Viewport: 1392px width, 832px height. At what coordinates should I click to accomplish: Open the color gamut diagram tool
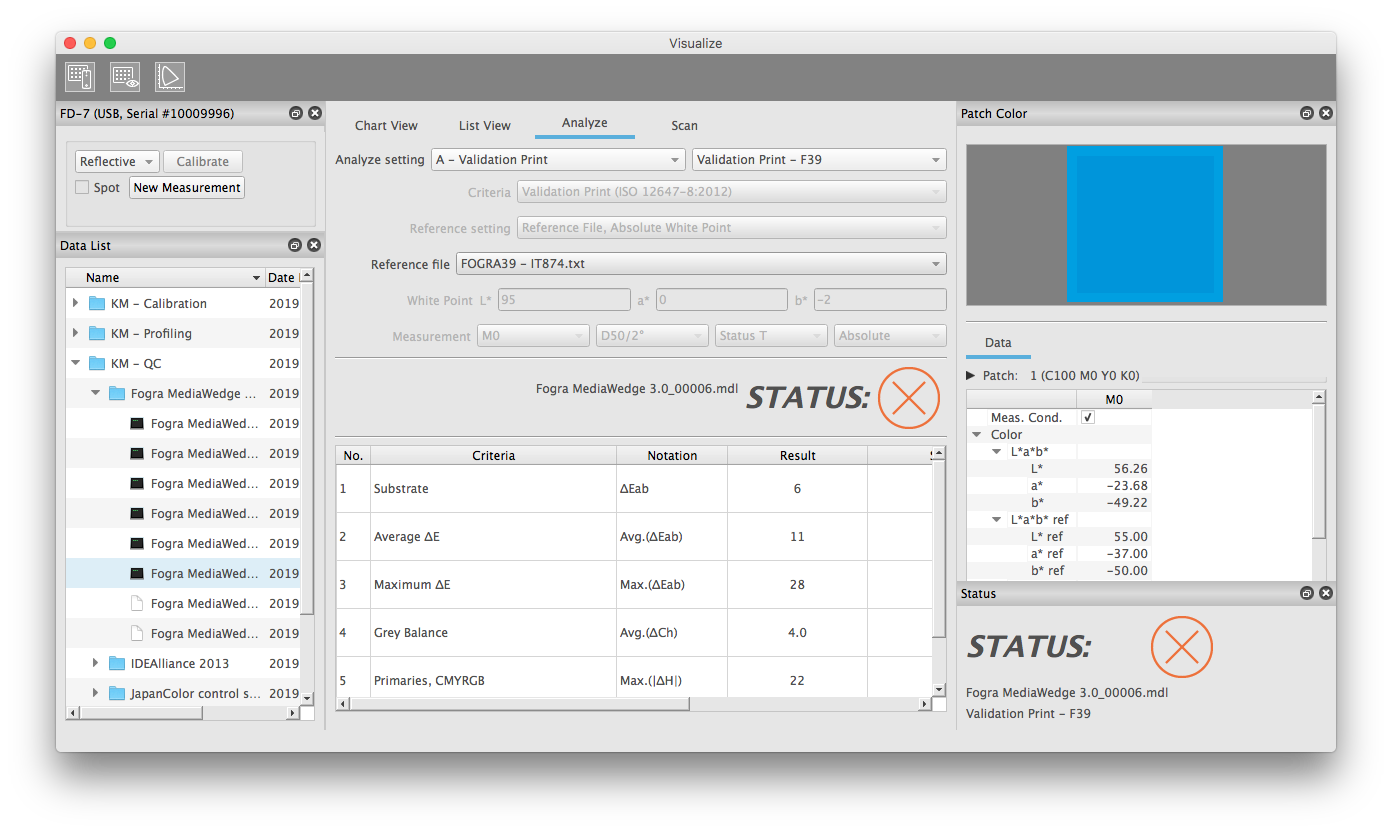coord(170,77)
